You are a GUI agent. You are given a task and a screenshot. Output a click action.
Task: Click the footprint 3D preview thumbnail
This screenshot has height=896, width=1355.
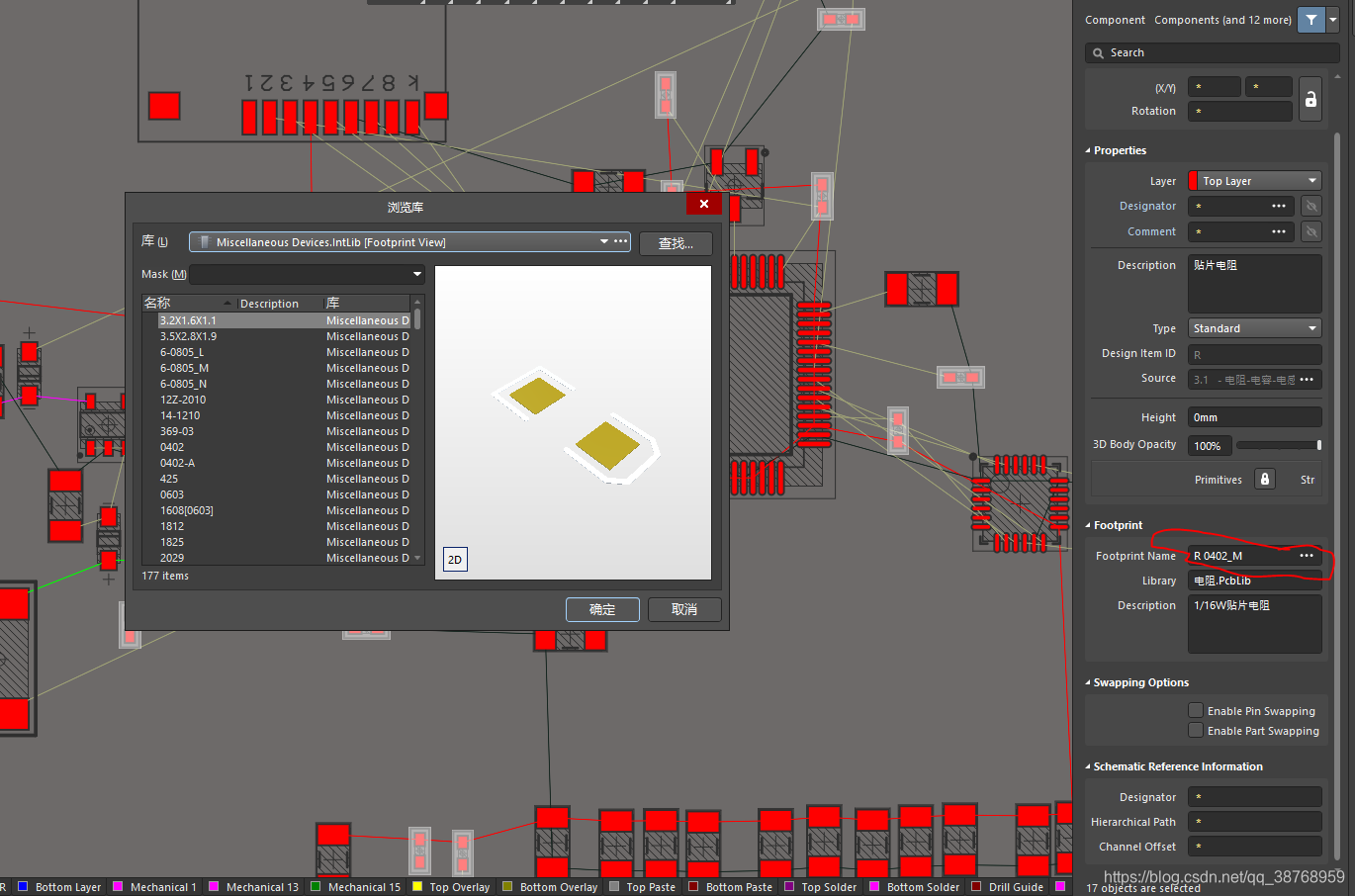(573, 422)
